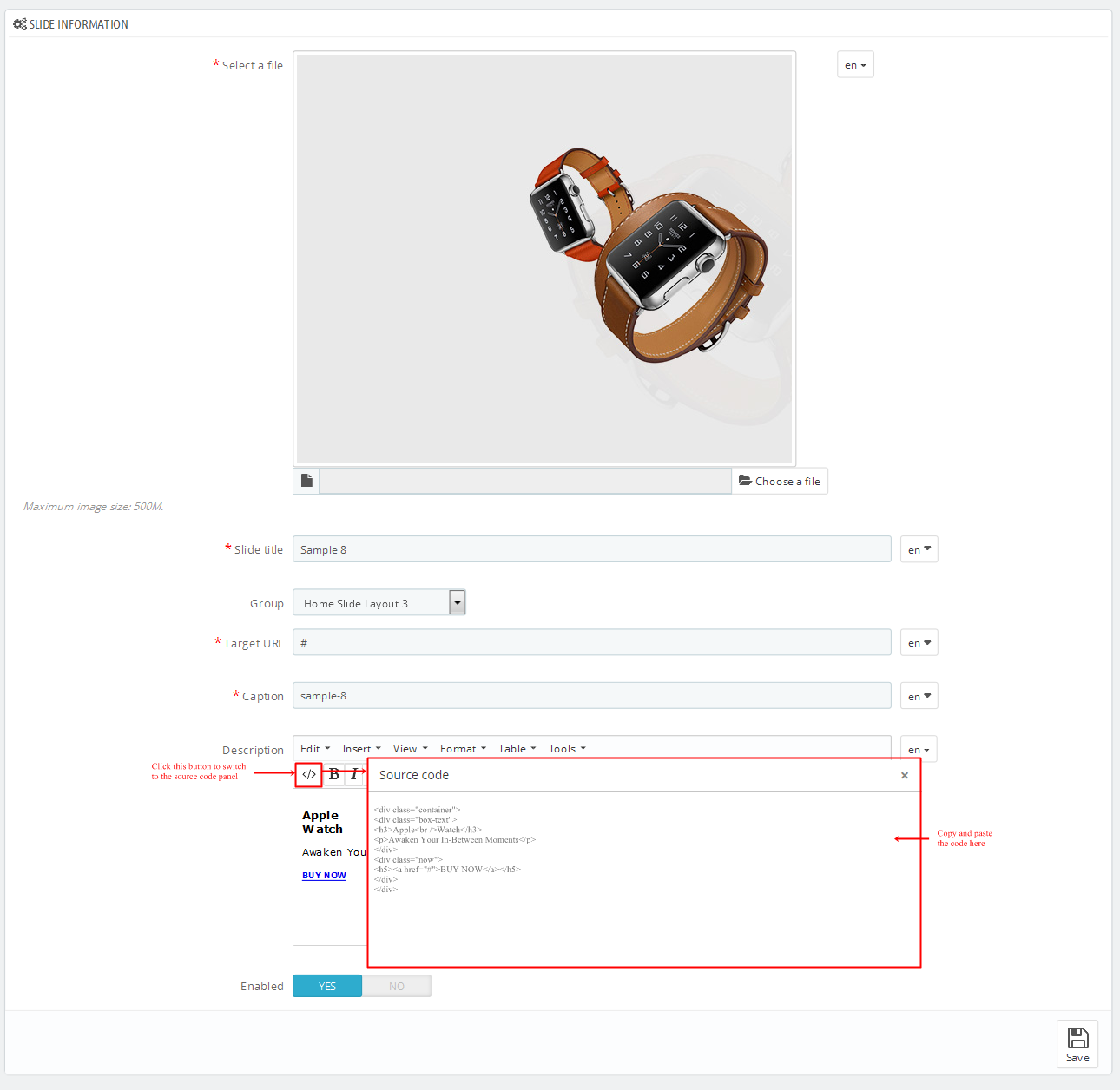Click the Apple Watch slide image preview

click(x=544, y=259)
